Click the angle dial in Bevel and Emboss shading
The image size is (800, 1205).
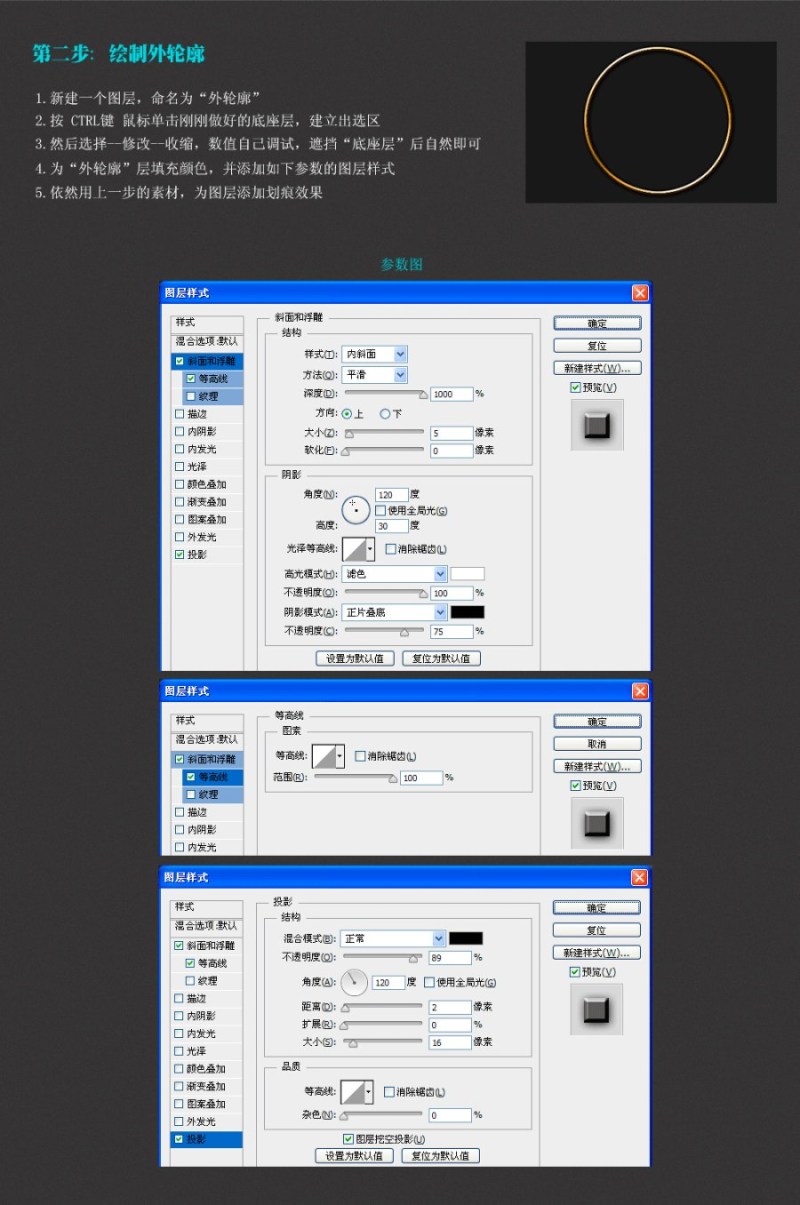pyautogui.click(x=356, y=510)
